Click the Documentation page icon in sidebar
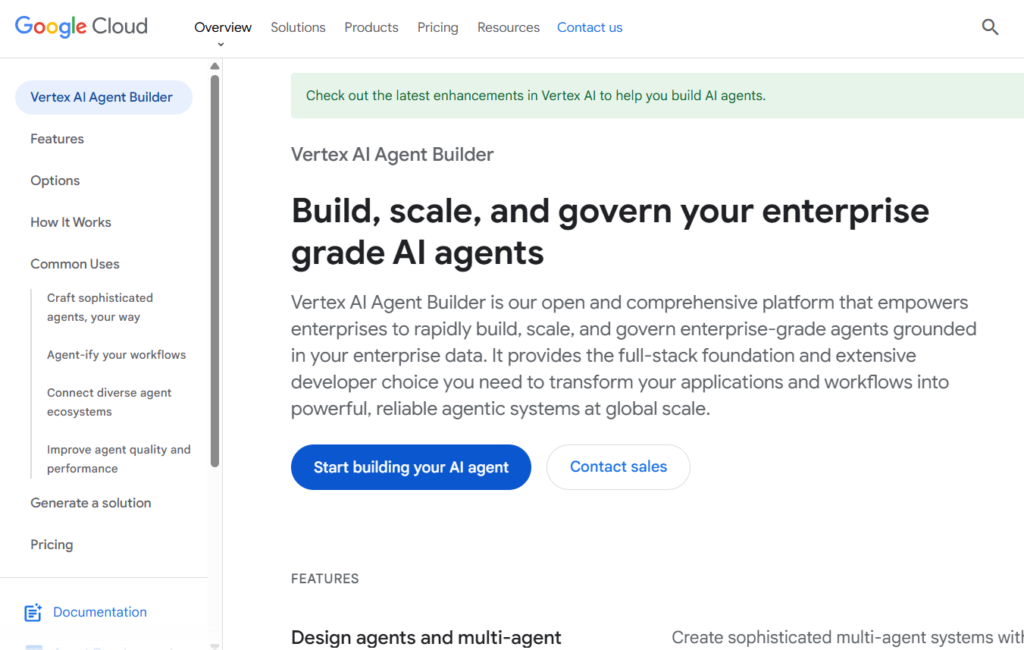 tap(34, 612)
